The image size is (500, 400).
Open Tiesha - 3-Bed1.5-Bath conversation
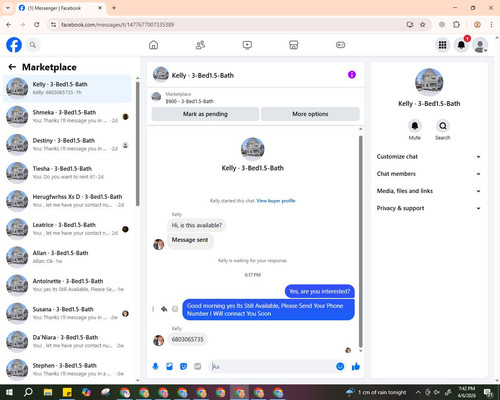point(67,173)
